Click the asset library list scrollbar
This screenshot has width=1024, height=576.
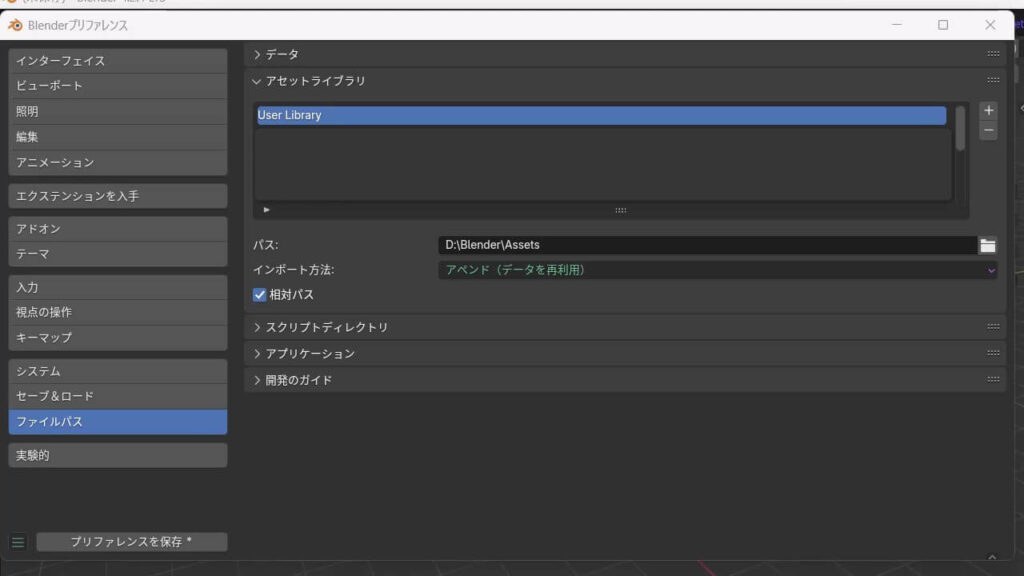point(960,130)
